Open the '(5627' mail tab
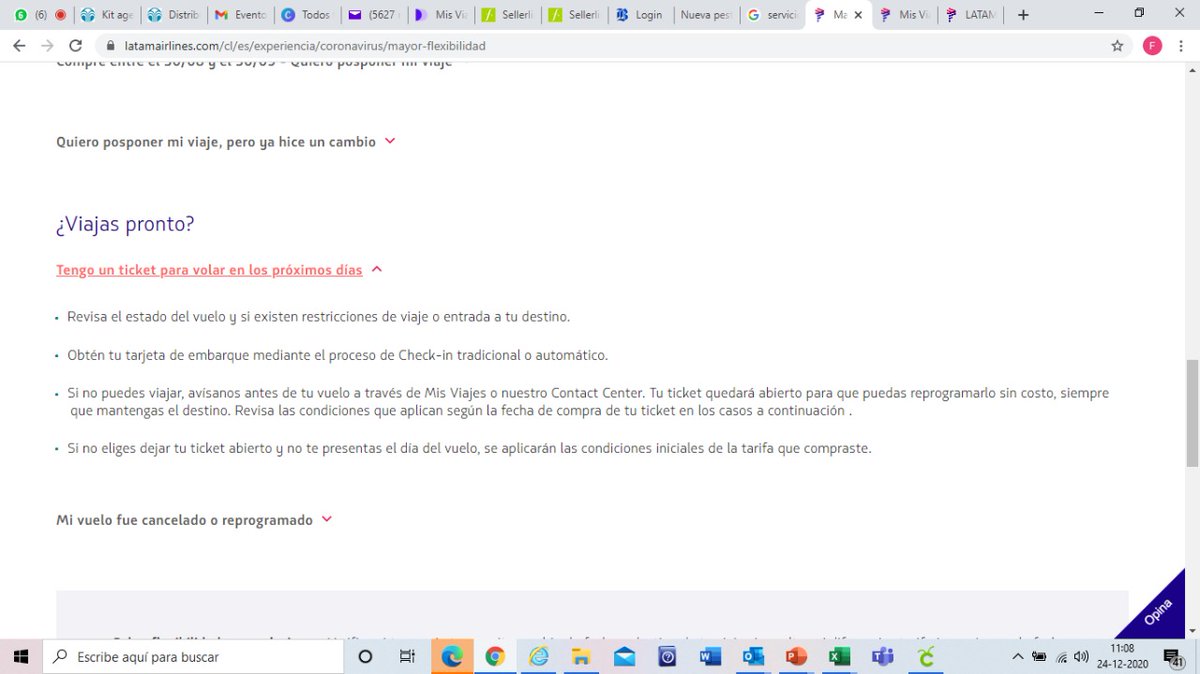This screenshot has height=674, width=1200. click(x=374, y=15)
